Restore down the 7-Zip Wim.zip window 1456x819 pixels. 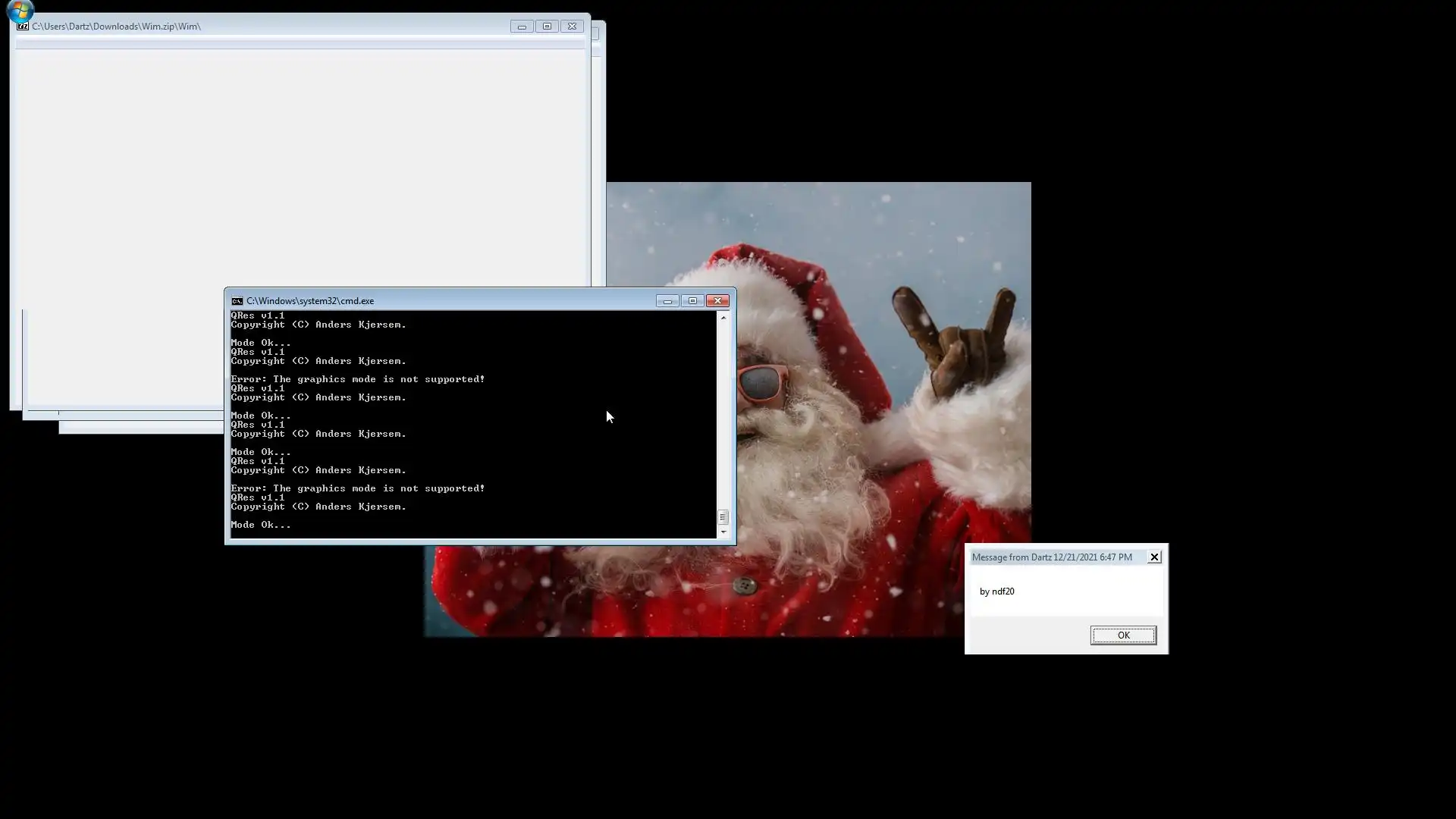point(547,27)
